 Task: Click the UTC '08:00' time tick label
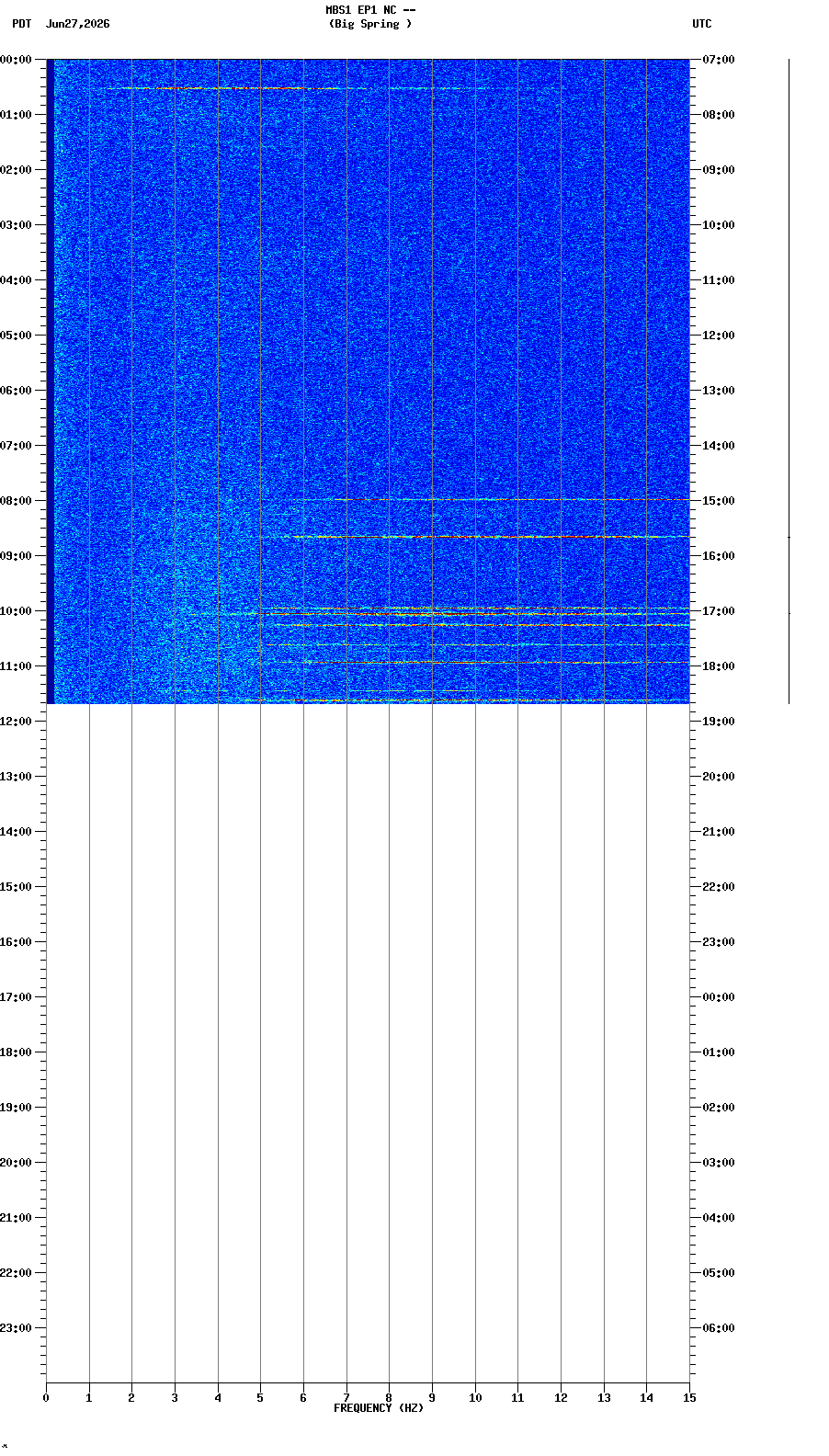[719, 115]
